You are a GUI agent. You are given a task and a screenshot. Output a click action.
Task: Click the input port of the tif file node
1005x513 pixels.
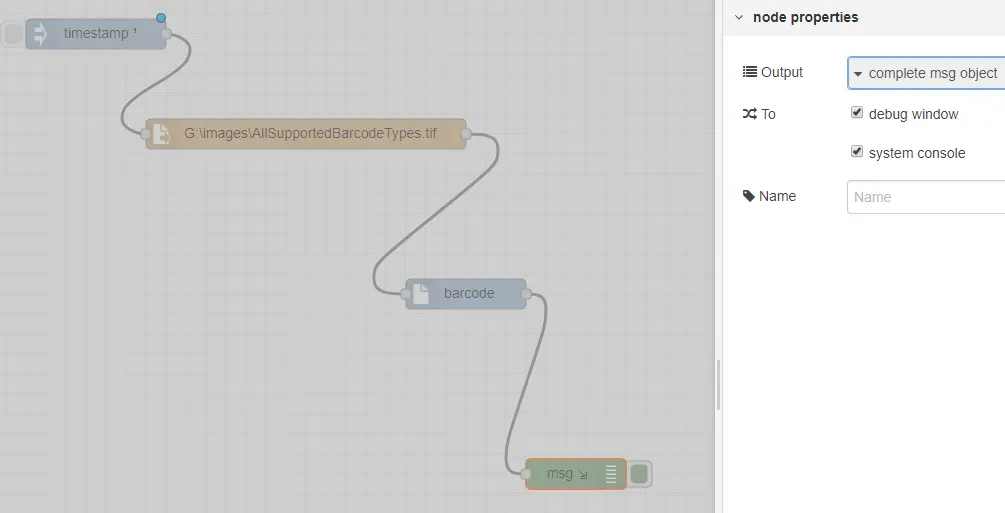click(146, 134)
